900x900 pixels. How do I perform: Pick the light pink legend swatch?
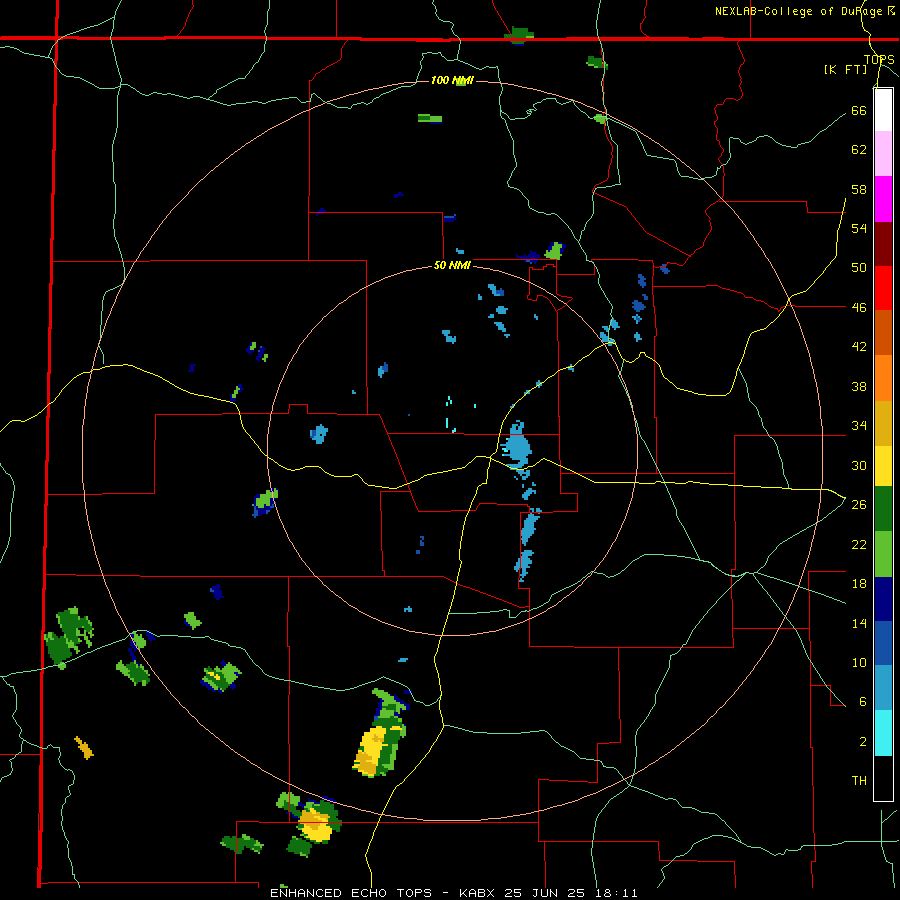coord(883,154)
